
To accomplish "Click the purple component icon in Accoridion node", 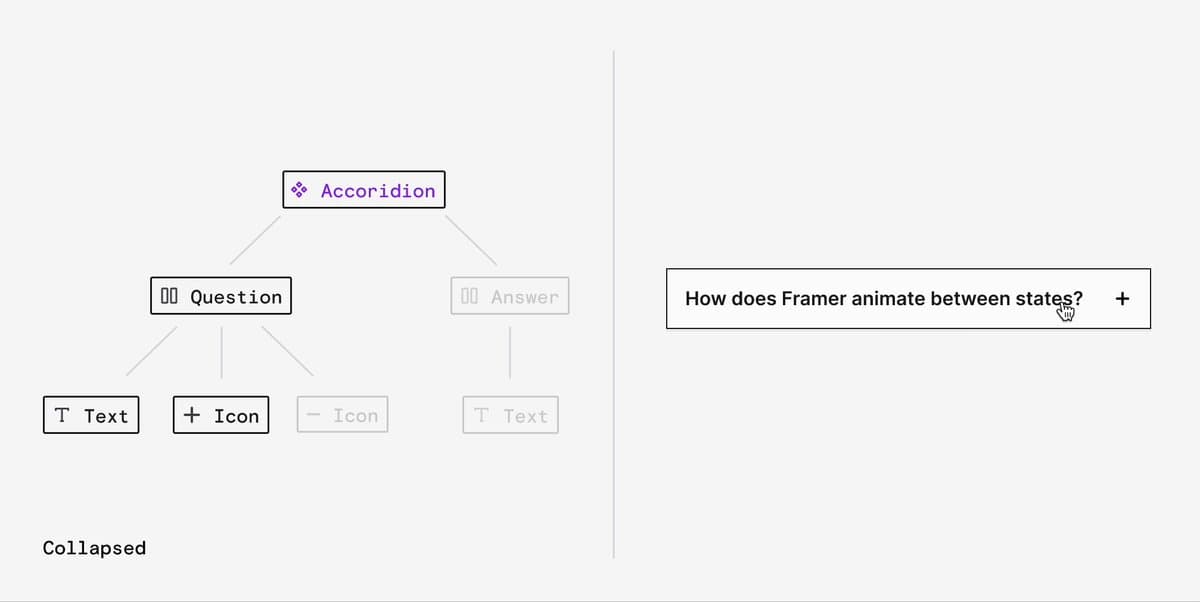I will 298,190.
